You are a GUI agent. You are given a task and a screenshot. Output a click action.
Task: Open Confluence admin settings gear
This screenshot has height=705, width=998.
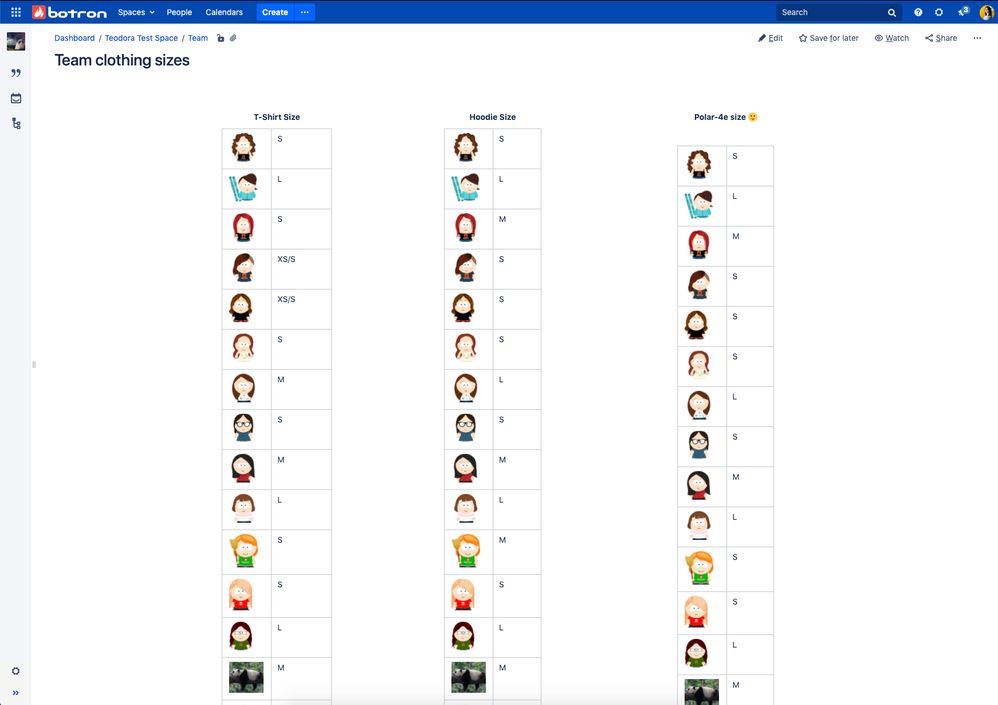tap(938, 12)
